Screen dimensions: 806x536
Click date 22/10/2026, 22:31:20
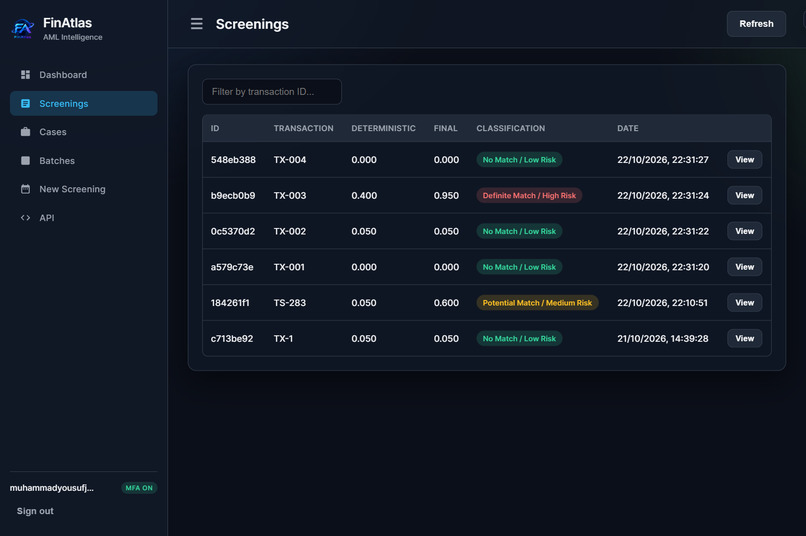click(663, 267)
